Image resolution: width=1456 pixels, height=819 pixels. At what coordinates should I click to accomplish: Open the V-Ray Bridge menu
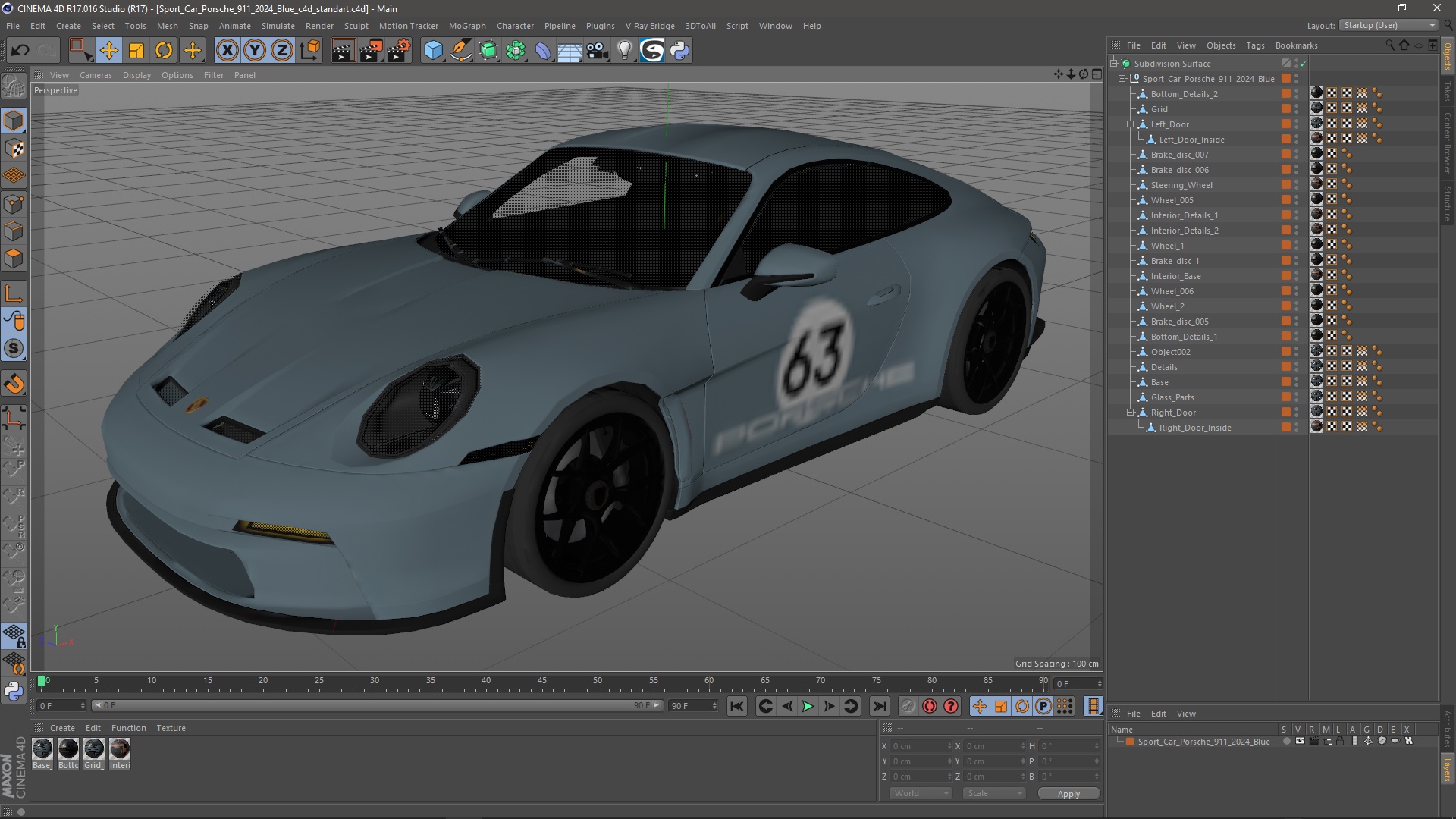coord(650,26)
